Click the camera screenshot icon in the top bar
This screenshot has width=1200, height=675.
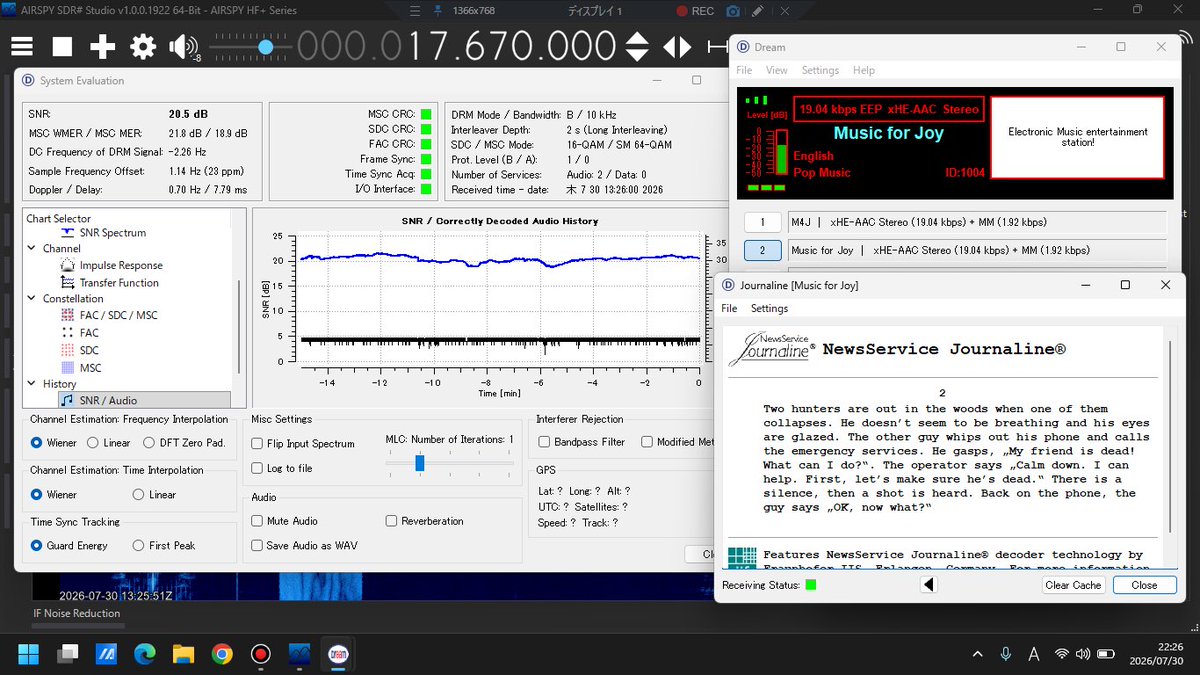(733, 11)
